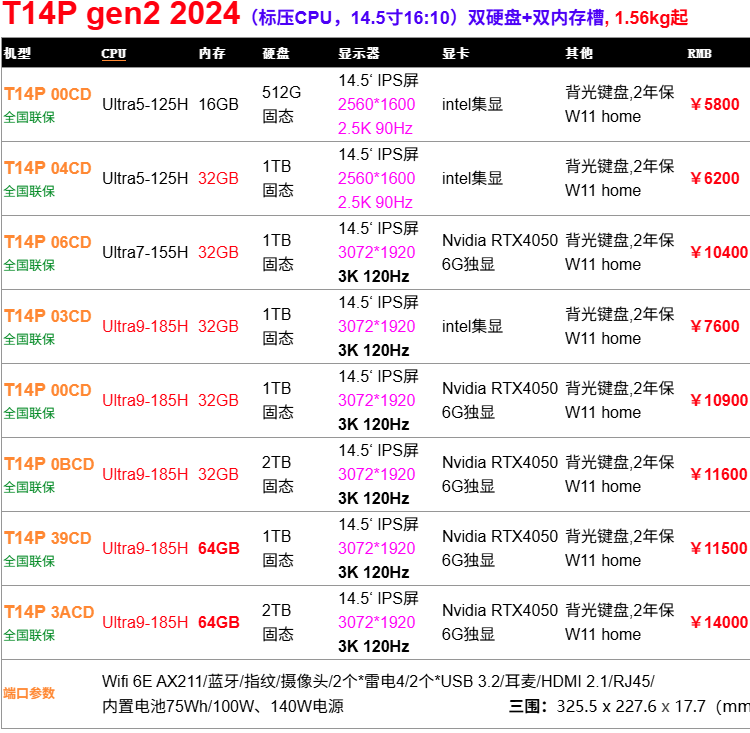Viewport: 750px width, 733px height.
Task: Click "intel集显" in the T14P 03CD row
Action: click(x=472, y=326)
